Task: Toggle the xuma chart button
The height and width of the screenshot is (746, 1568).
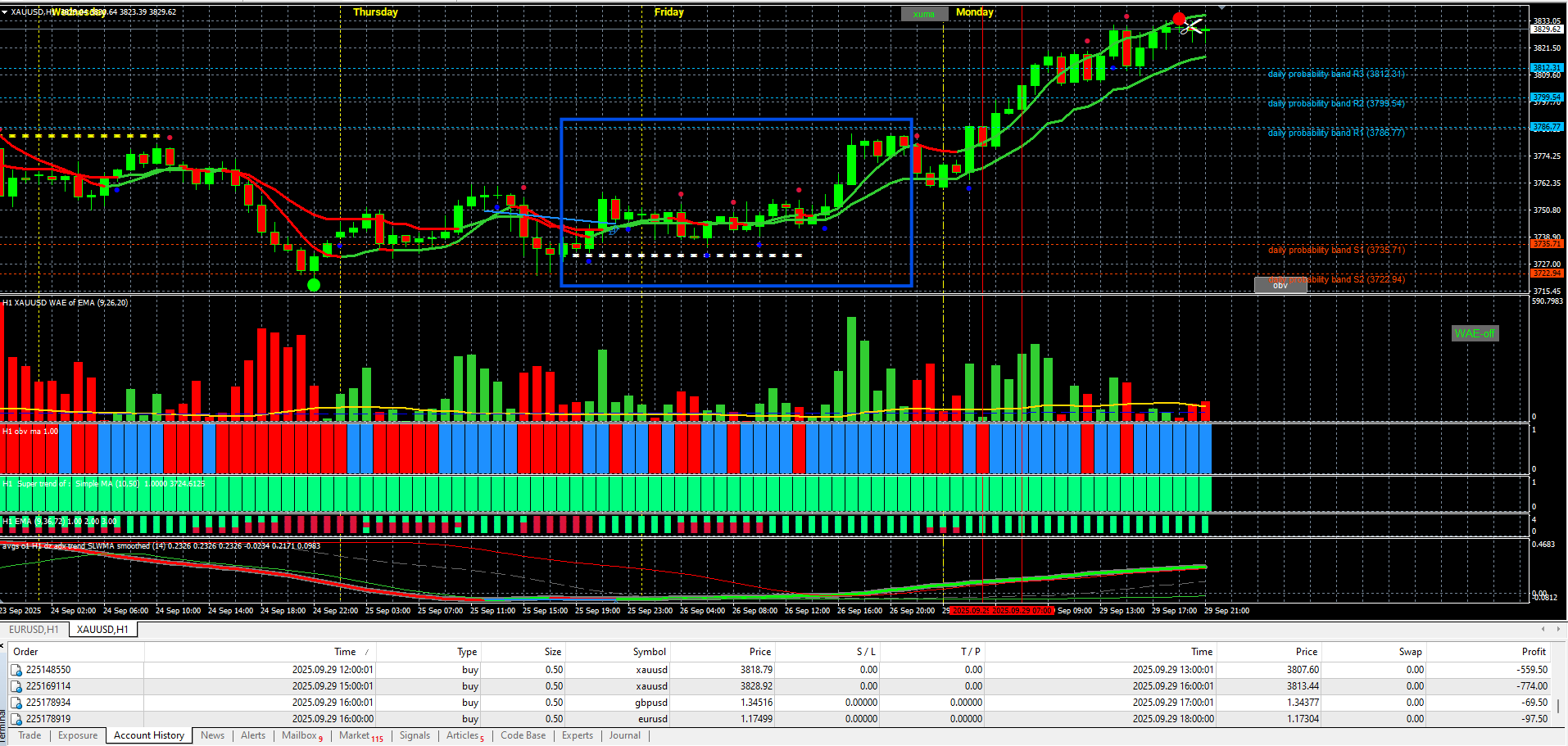Action: 924,14
